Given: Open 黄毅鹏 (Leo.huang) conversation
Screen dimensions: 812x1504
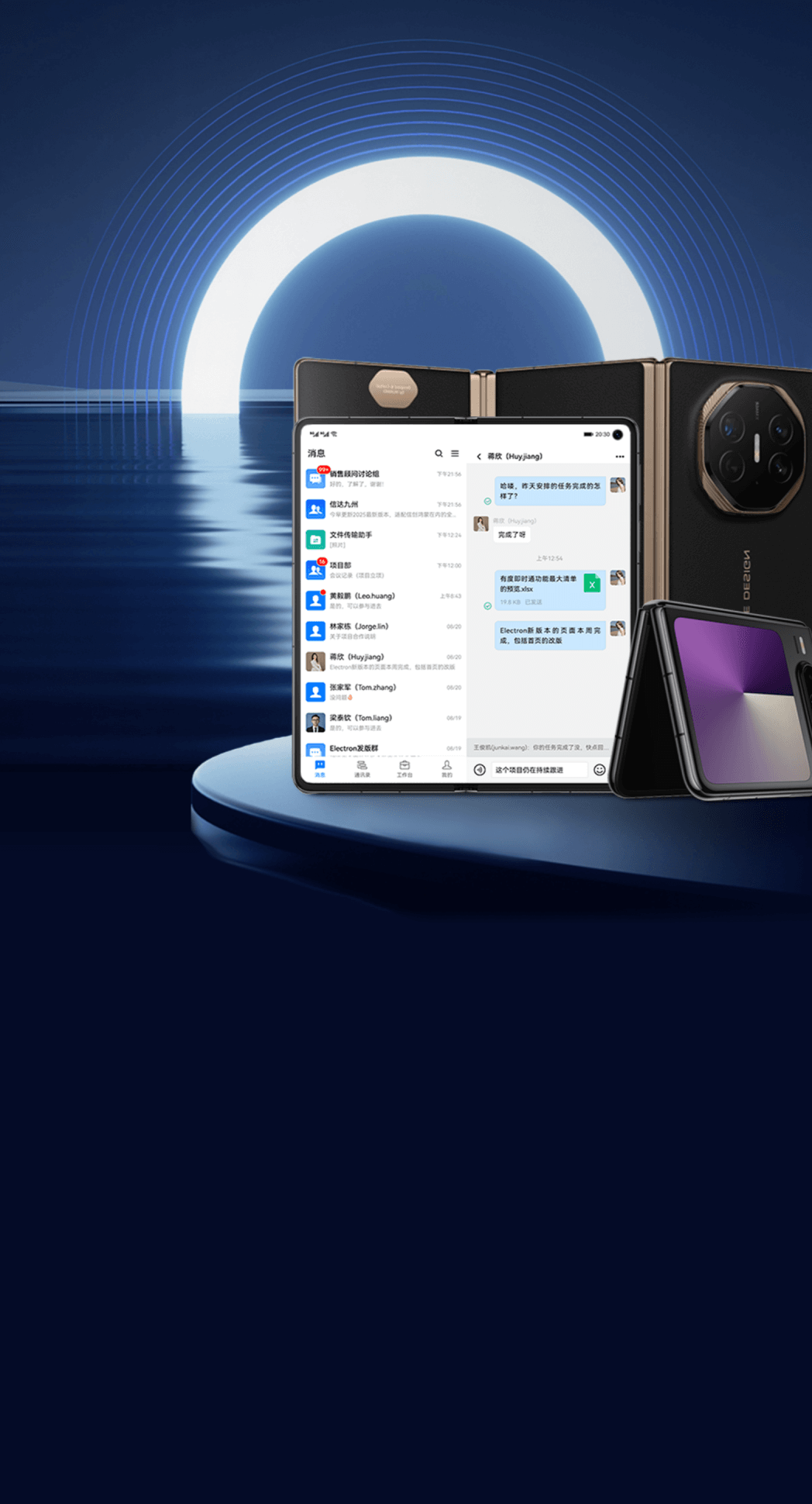Looking at the screenshot, I should point(384,601).
